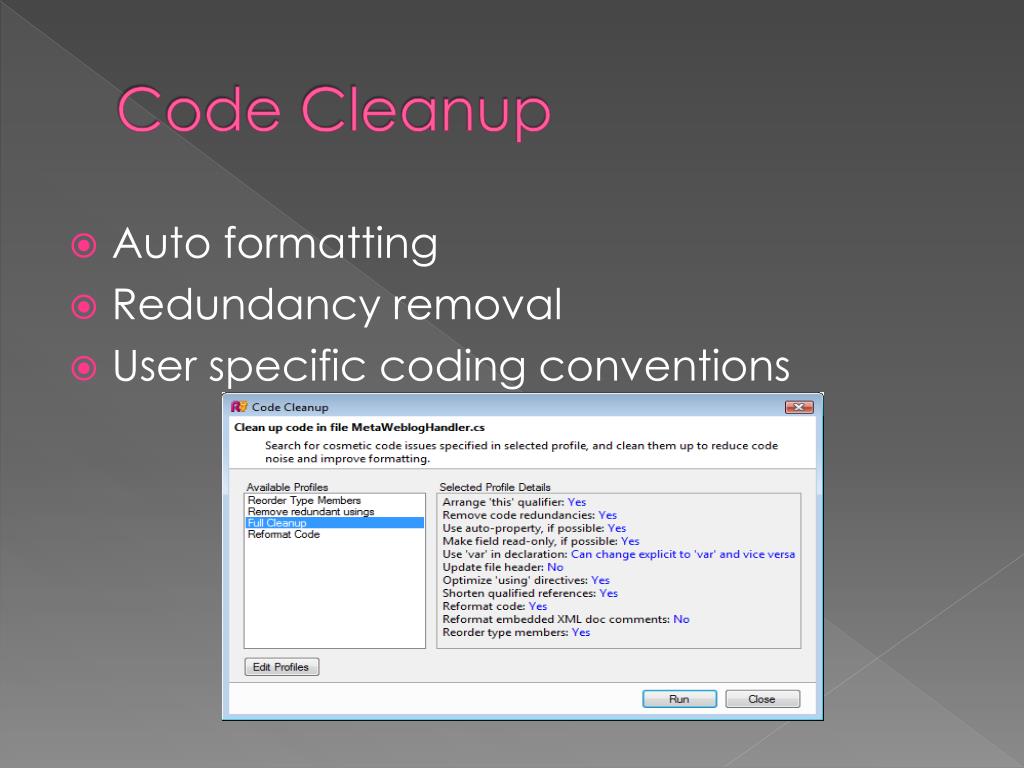This screenshot has width=1024, height=768.
Task: Click the Optimize 'using' directives line
Action: click(526, 581)
